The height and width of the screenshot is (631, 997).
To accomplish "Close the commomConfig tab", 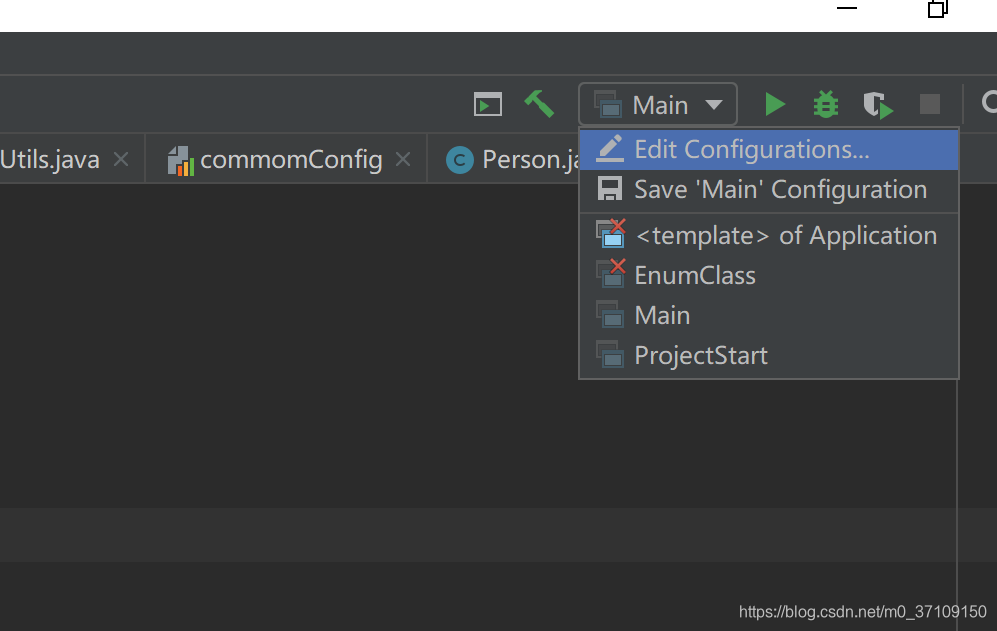I will pos(403,159).
